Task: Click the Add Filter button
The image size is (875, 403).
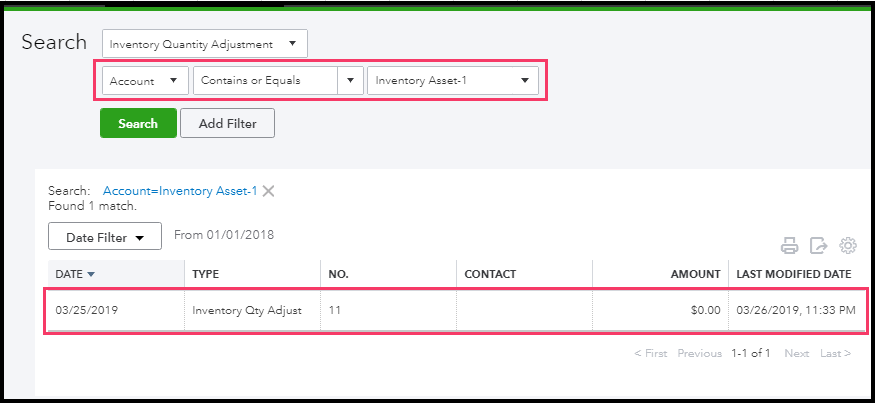Action: pos(227,123)
